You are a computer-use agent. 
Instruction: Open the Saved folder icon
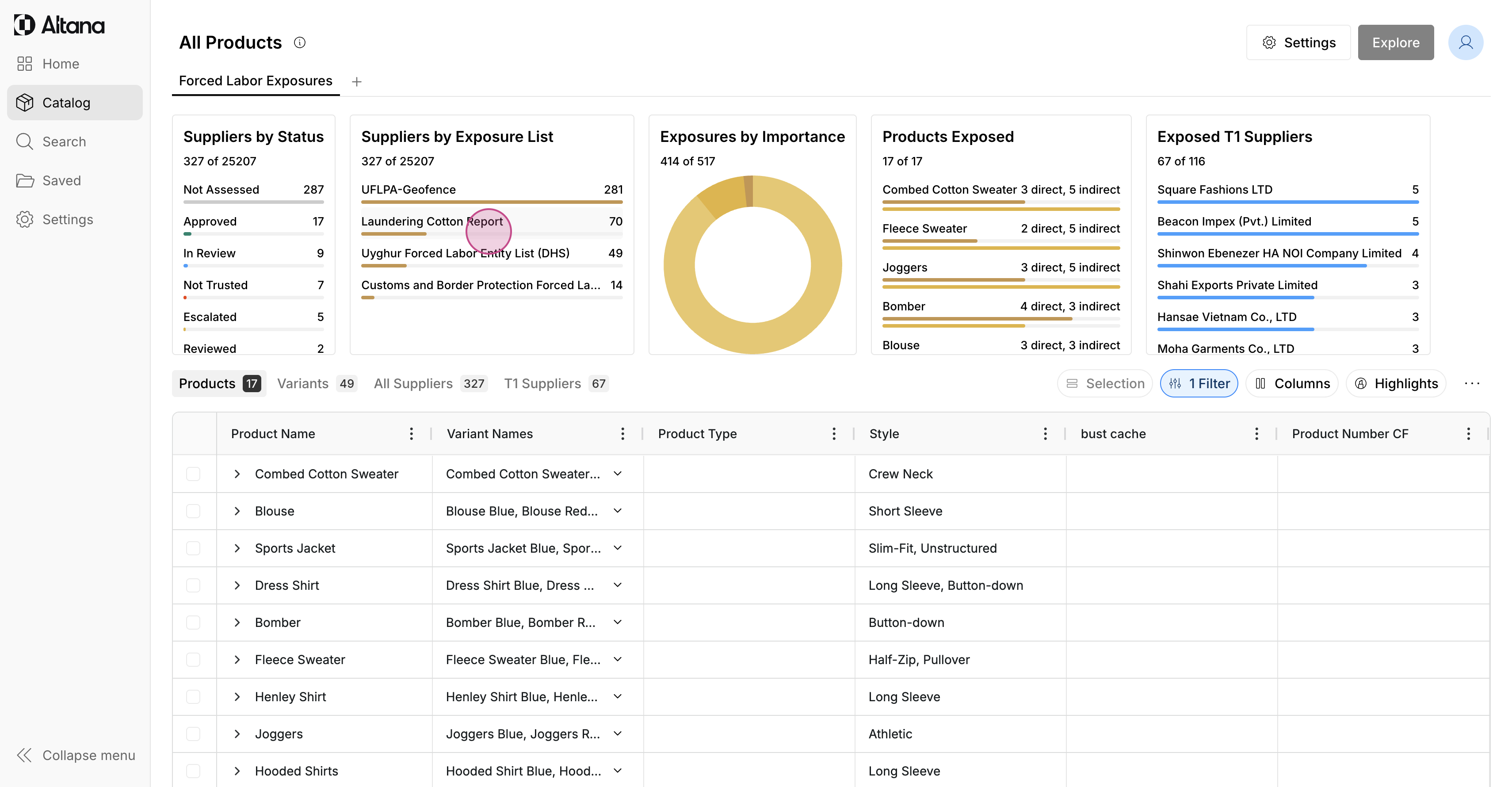tap(25, 181)
